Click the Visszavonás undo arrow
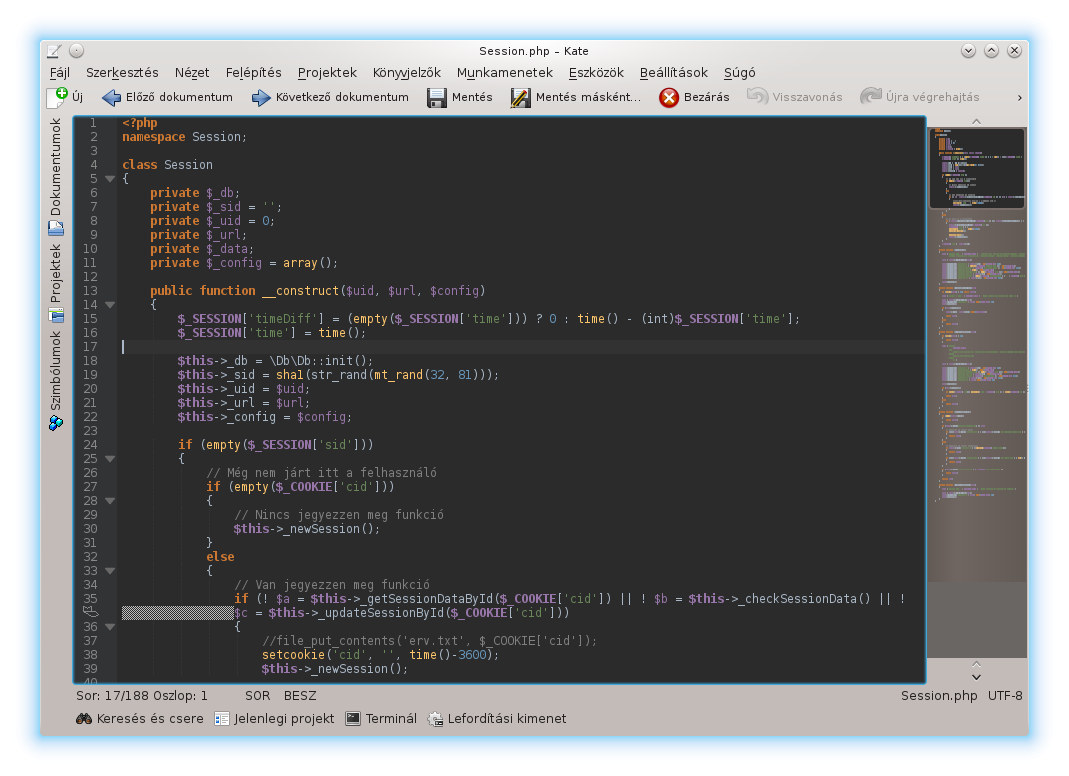This screenshot has height=776, width=1069. [757, 96]
